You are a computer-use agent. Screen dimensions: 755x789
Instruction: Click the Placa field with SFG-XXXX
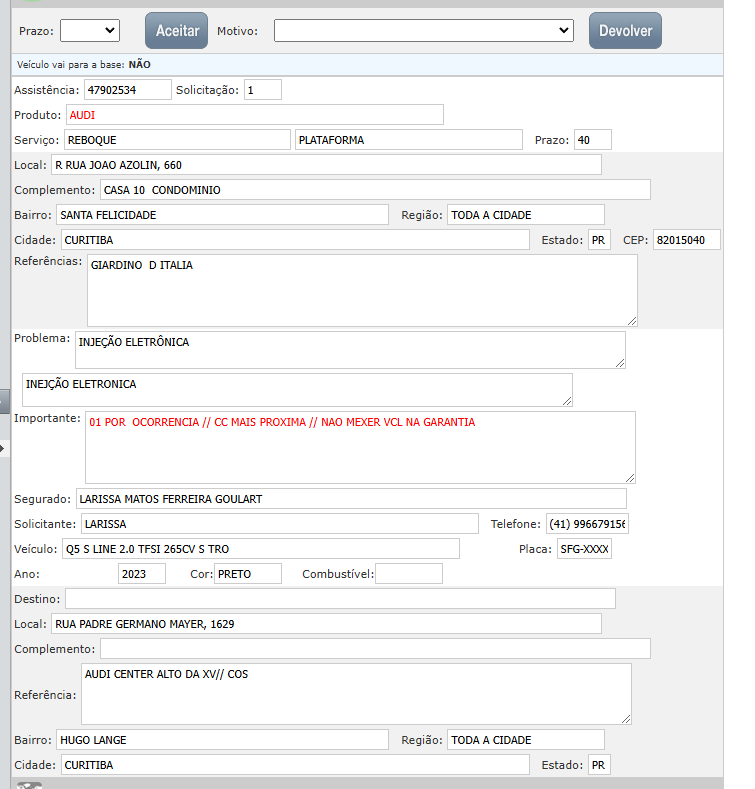coord(584,549)
